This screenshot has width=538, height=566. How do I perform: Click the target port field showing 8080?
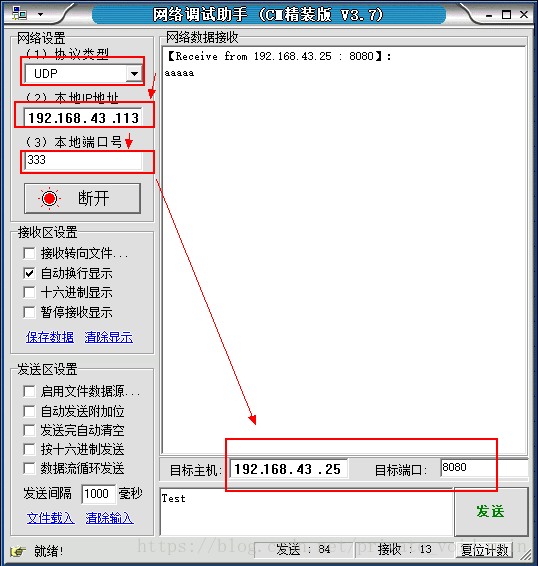pyautogui.click(x=484, y=468)
